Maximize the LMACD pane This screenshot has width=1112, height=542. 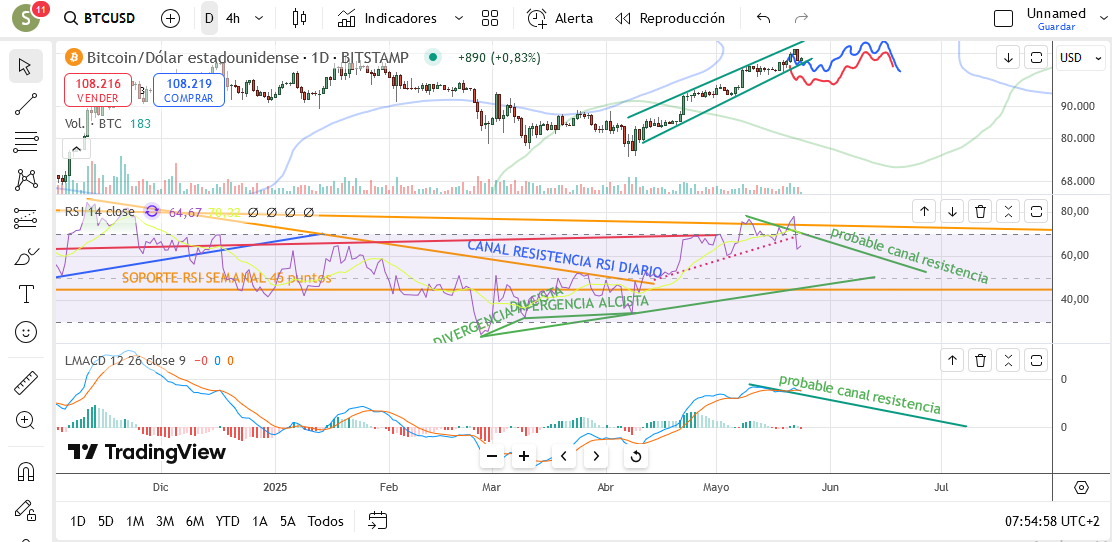pos(1036,360)
